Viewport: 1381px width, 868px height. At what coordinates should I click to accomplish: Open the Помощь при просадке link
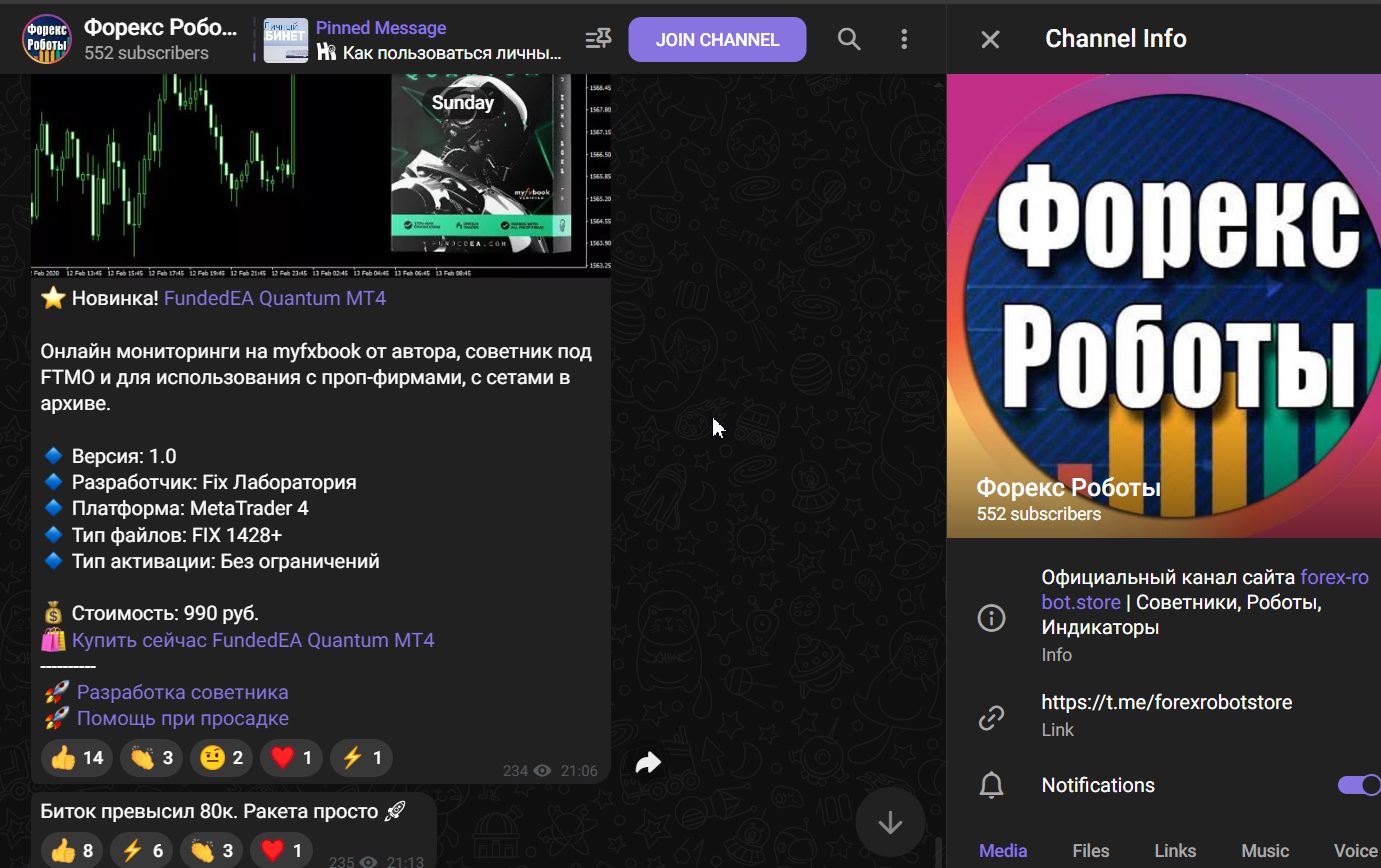(182, 718)
